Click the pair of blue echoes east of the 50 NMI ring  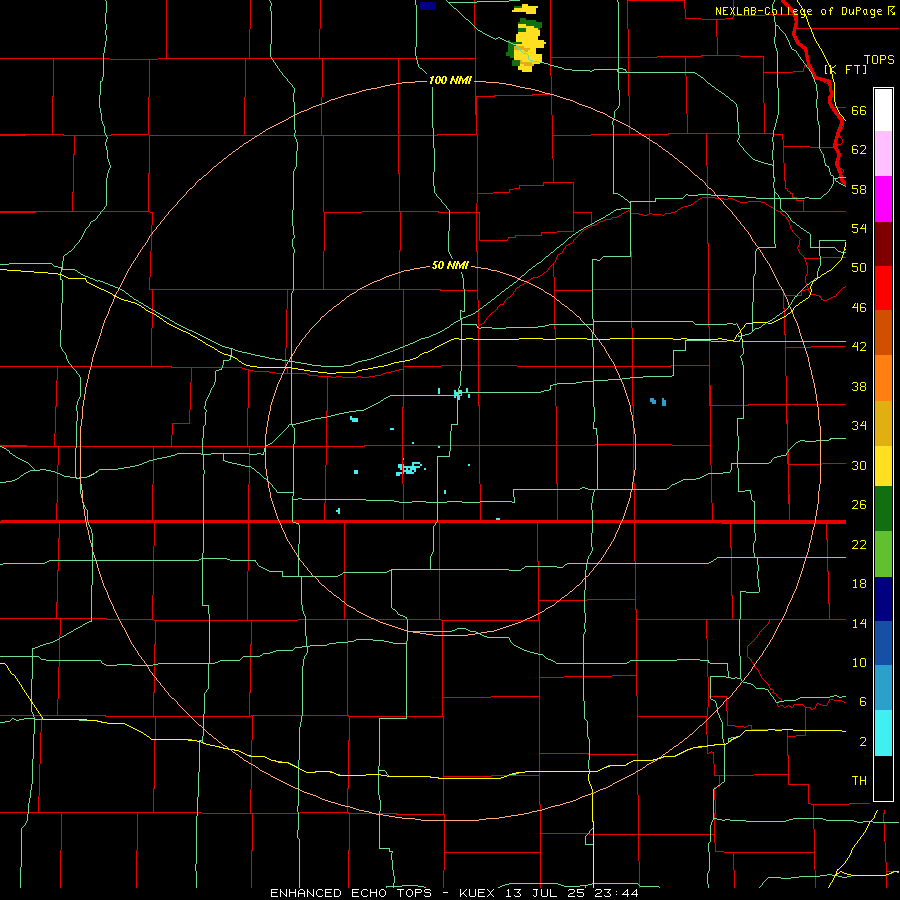[658, 401]
